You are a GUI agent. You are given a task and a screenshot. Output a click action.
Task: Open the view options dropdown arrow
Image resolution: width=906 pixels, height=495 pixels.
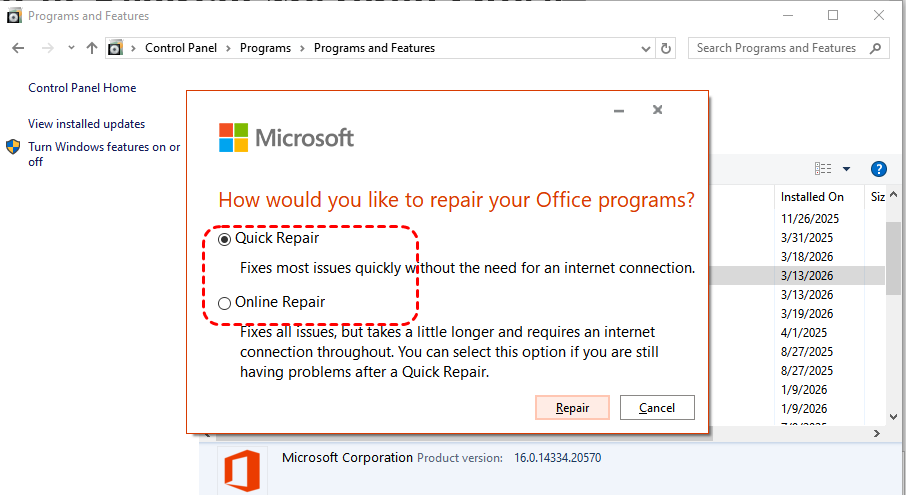tap(846, 169)
